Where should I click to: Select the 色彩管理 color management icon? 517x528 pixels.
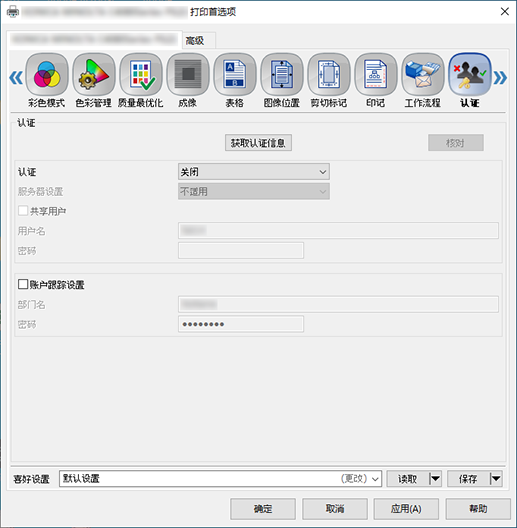[x=94, y=75]
